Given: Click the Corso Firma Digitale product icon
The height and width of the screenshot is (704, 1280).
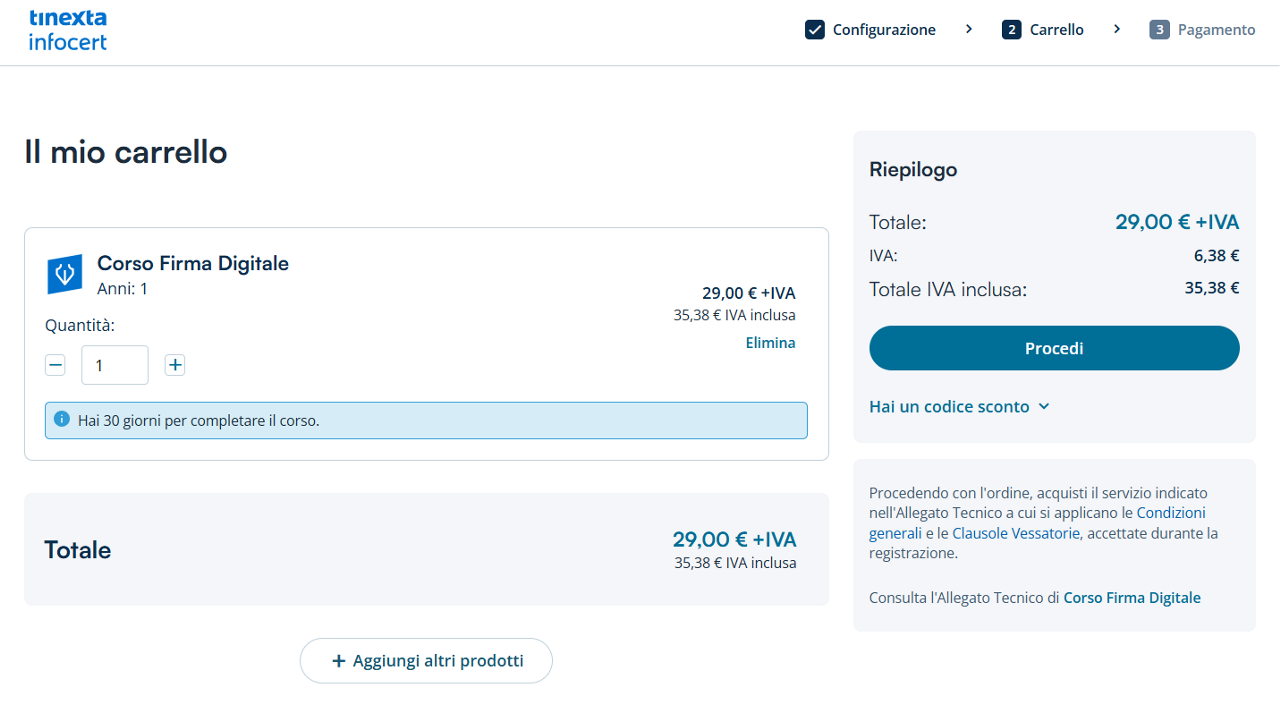Looking at the screenshot, I should (x=65, y=274).
